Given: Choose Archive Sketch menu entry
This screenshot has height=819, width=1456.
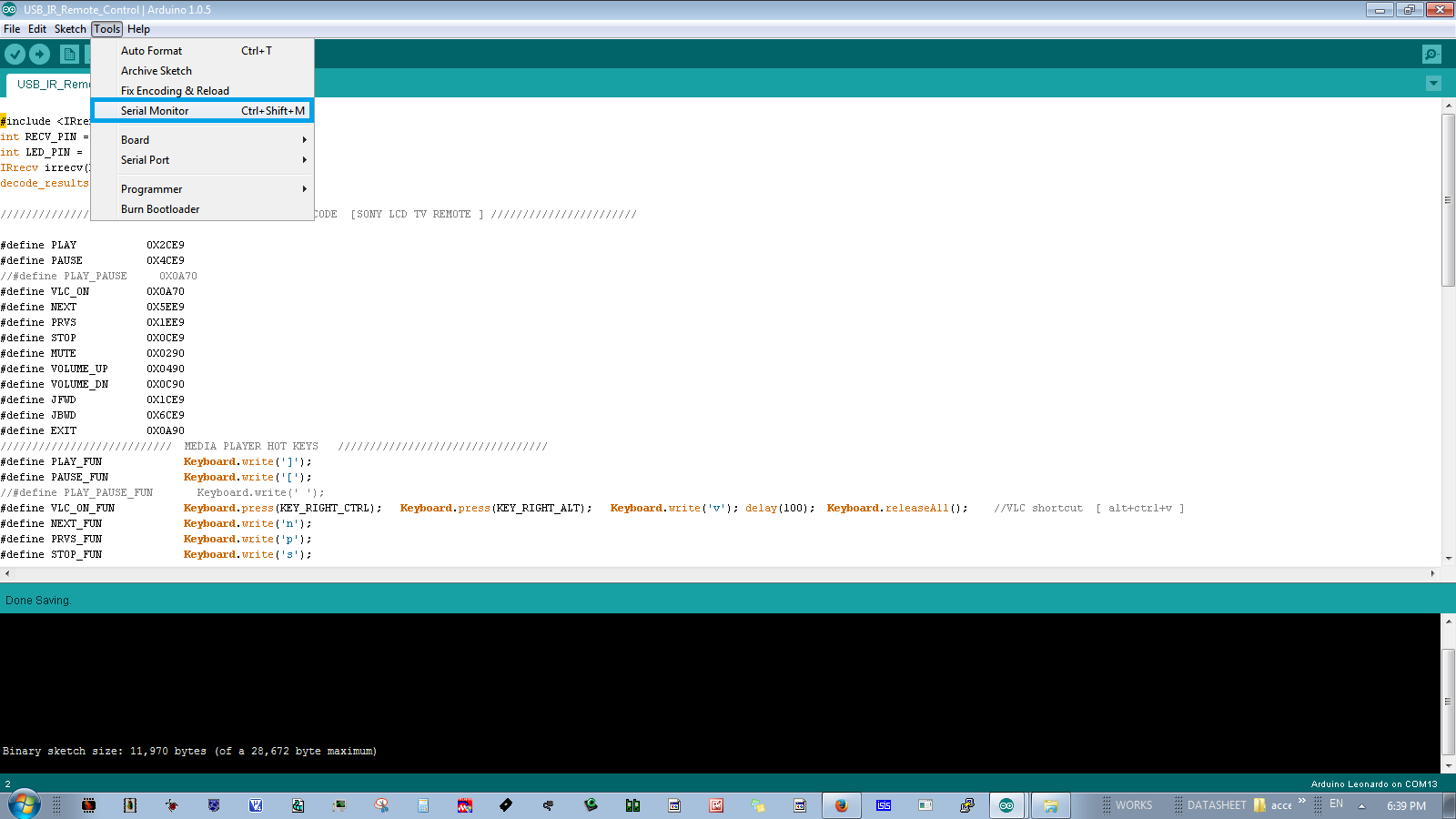Looking at the screenshot, I should [202, 71].
